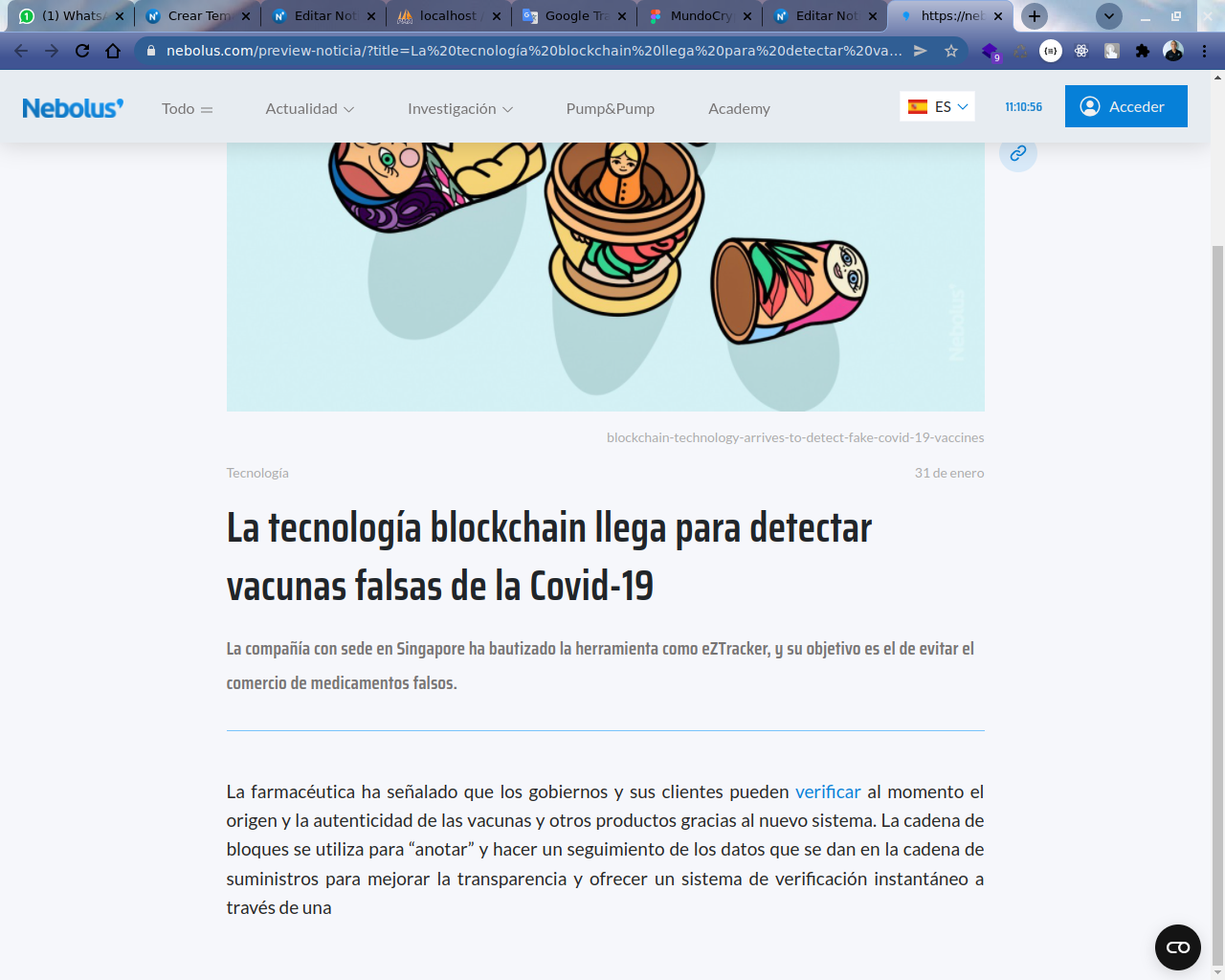Image resolution: width=1225 pixels, height=980 pixels.
Task: Open the Extensions puzzle icon
Action: click(x=1142, y=51)
